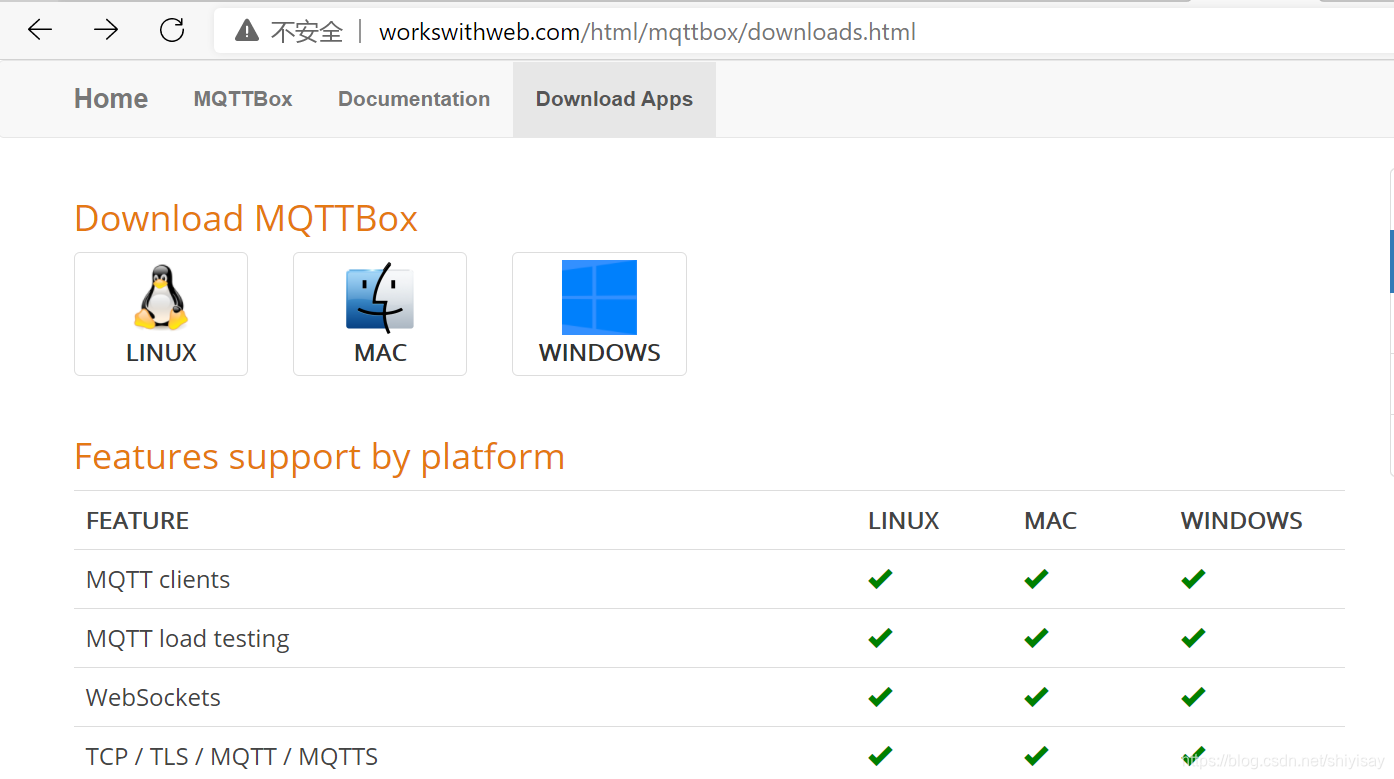Click the Linux checkmark in TCP / TLS row

pyautogui.click(x=880, y=756)
